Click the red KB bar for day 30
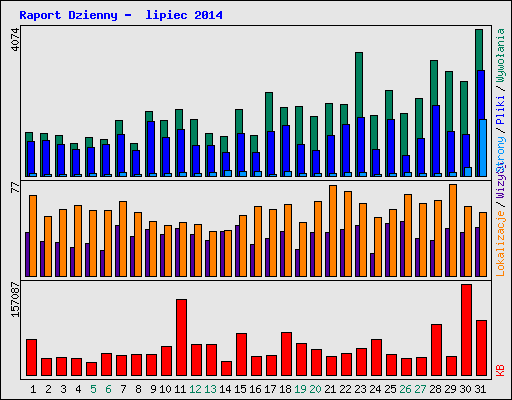The image size is (512, 400). click(466, 330)
